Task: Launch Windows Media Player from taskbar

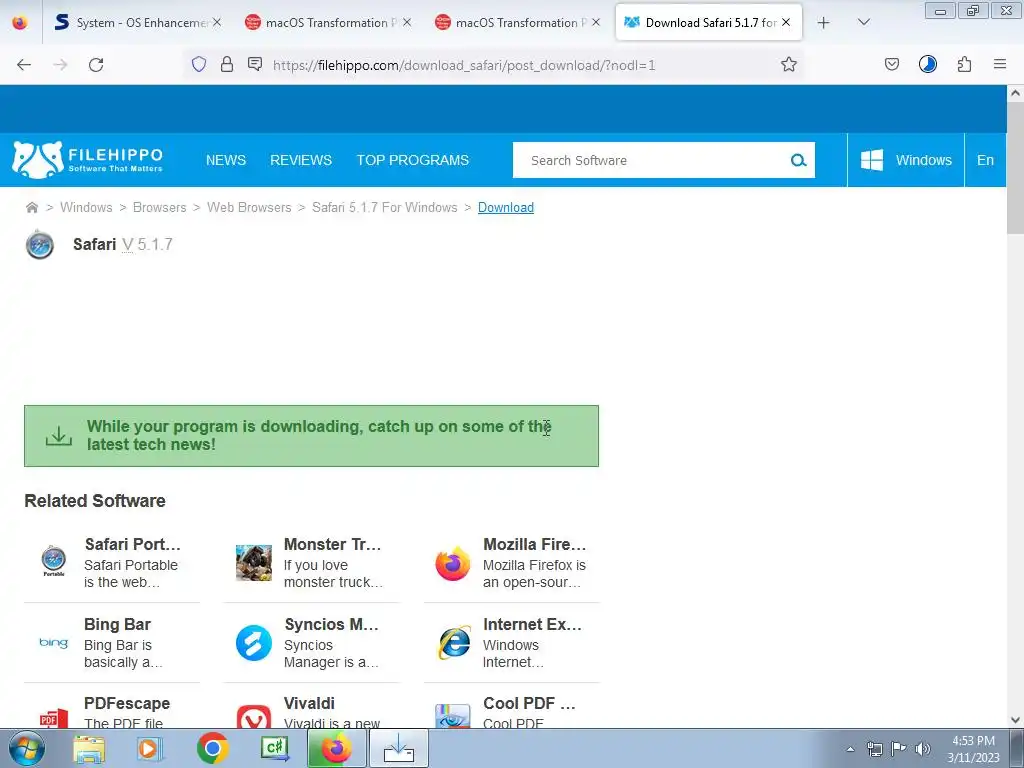Action: pos(150,748)
